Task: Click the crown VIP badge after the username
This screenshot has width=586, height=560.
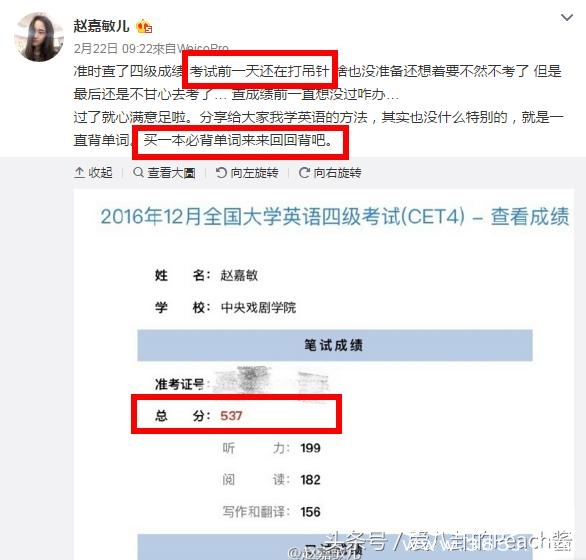Action: (x=144, y=27)
